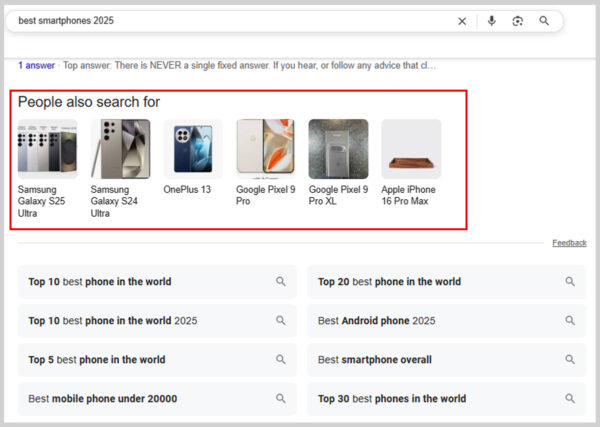
Task: Open the OnePlus 13 thumbnail
Action: pyautogui.click(x=193, y=149)
